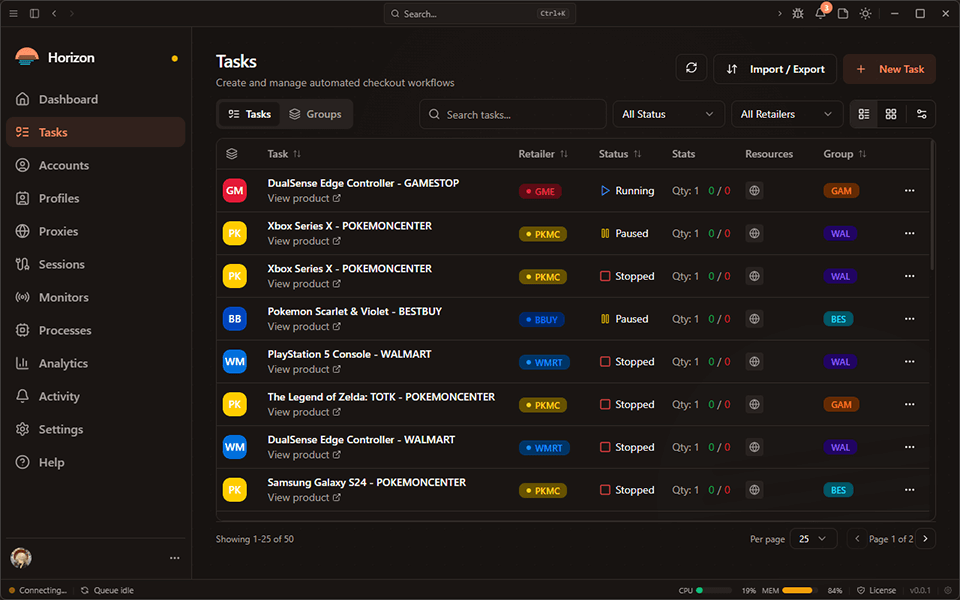This screenshot has width=960, height=600.
Task: Go to previous page arrow
Action: tap(857, 539)
